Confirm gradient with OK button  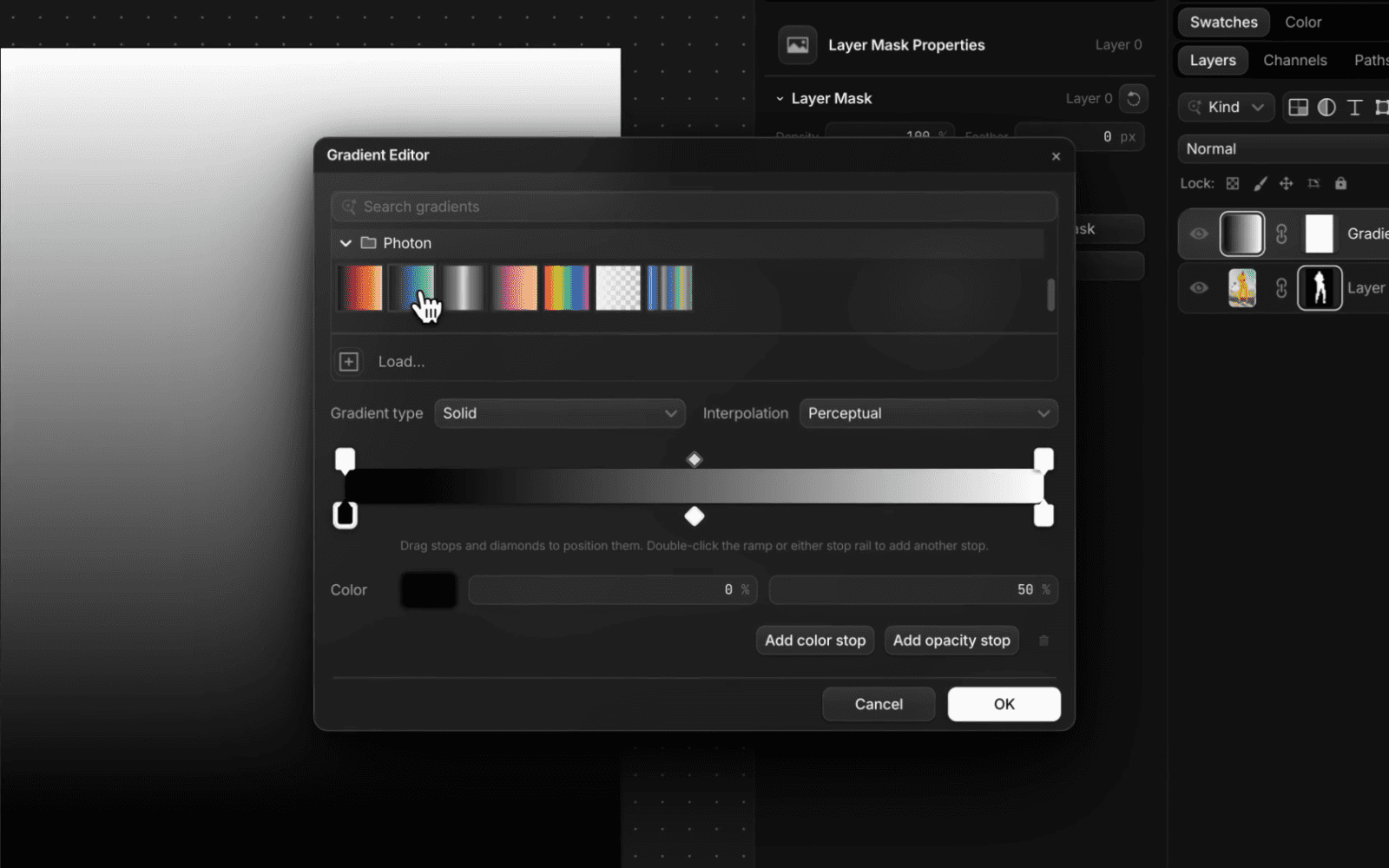pos(1004,704)
